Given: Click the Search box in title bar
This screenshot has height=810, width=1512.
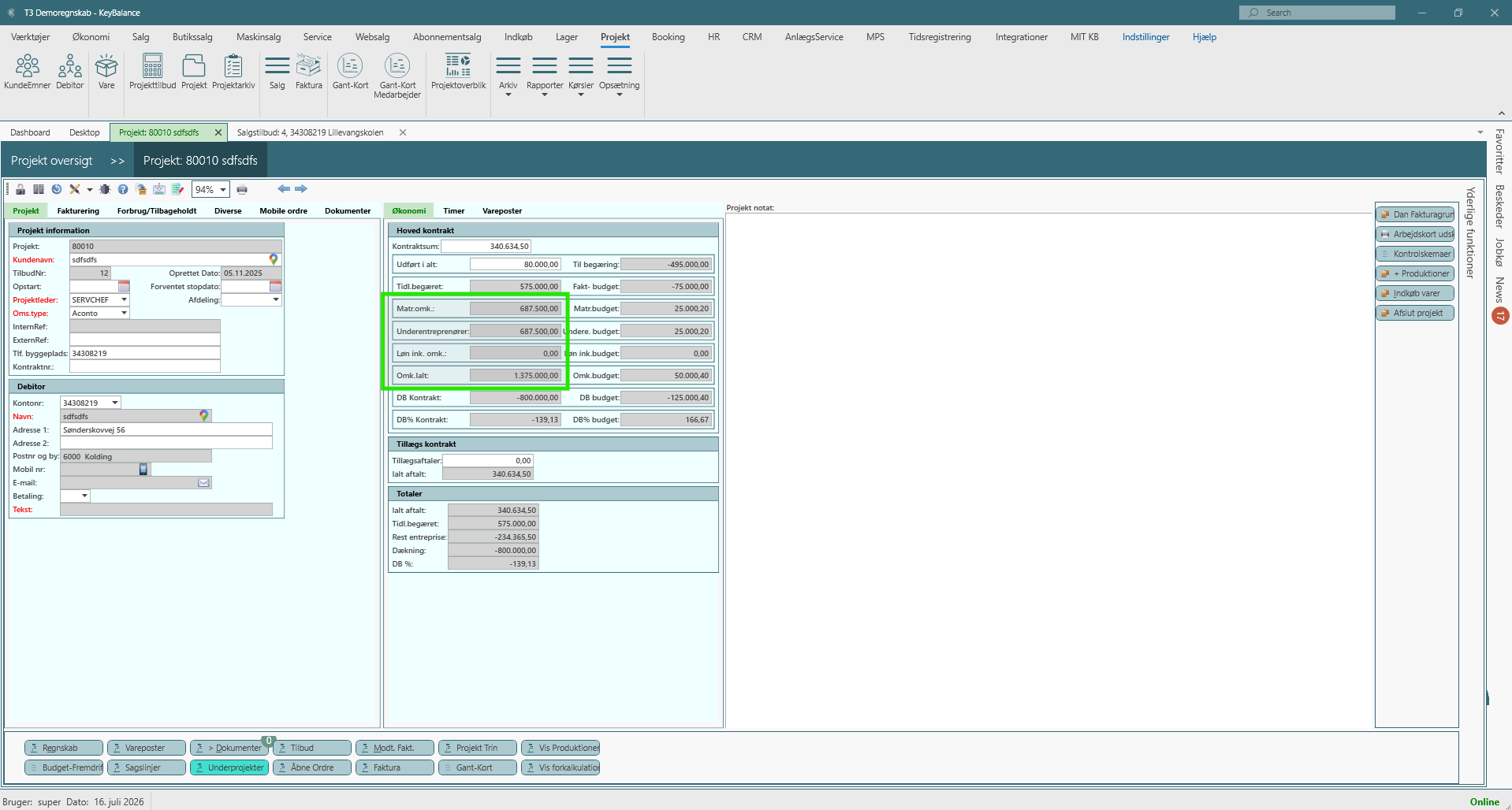Looking at the screenshot, I should (x=1316, y=13).
